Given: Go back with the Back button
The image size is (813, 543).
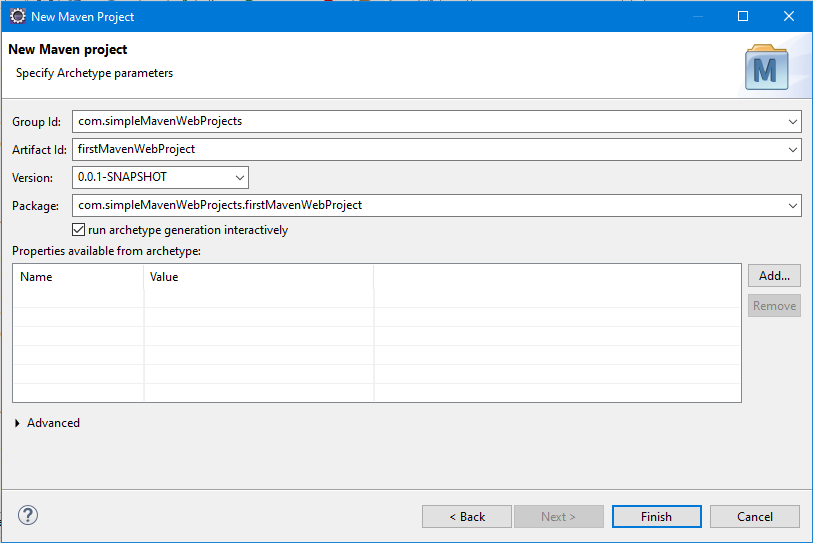Looking at the screenshot, I should (x=467, y=517).
